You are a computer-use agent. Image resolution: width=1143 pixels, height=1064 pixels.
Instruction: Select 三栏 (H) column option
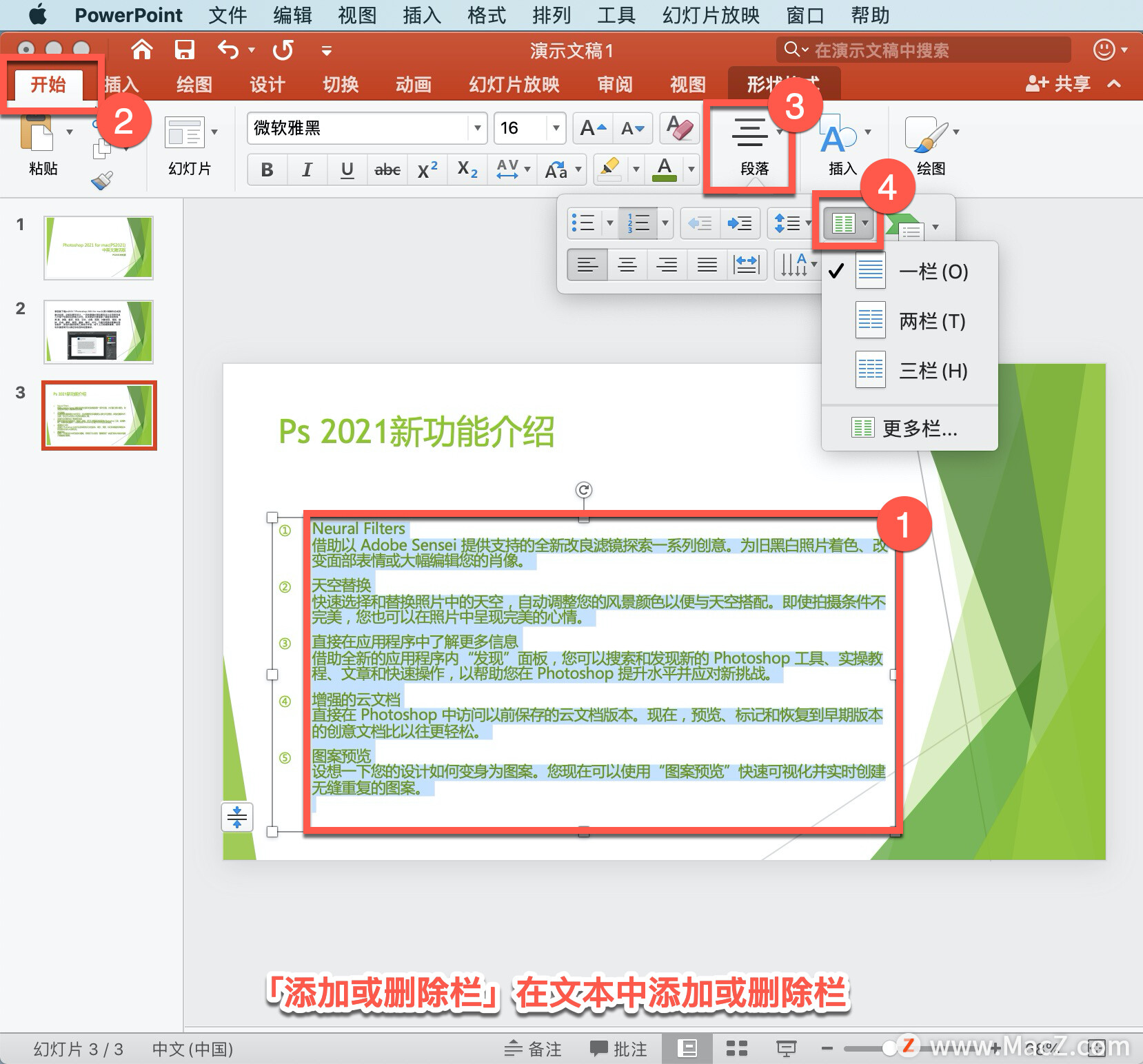pos(910,371)
